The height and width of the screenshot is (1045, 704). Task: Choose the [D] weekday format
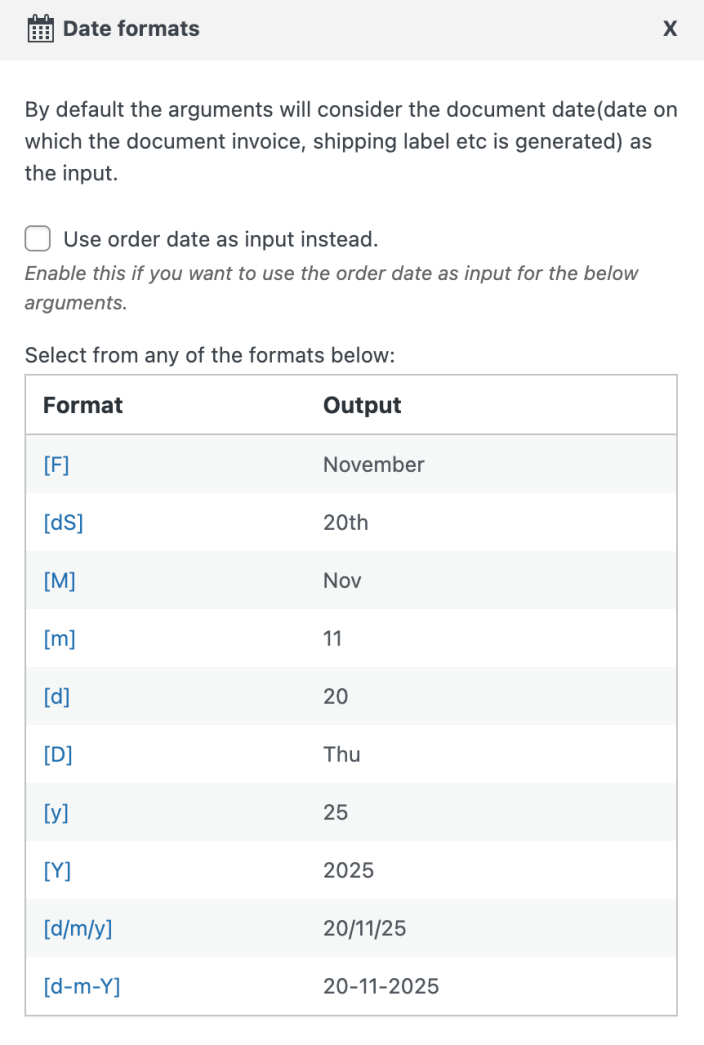58,754
